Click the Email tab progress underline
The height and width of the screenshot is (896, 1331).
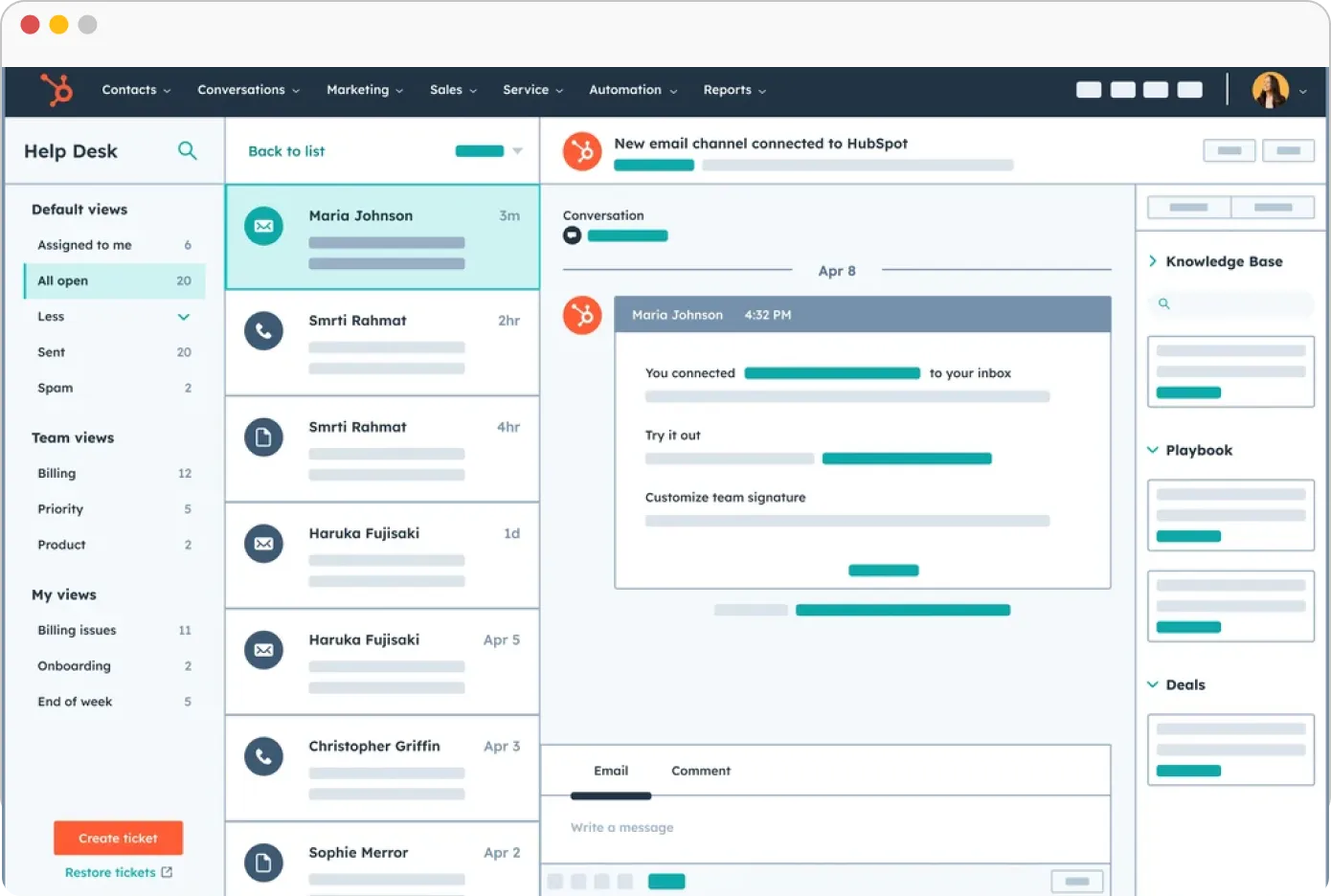pos(611,795)
